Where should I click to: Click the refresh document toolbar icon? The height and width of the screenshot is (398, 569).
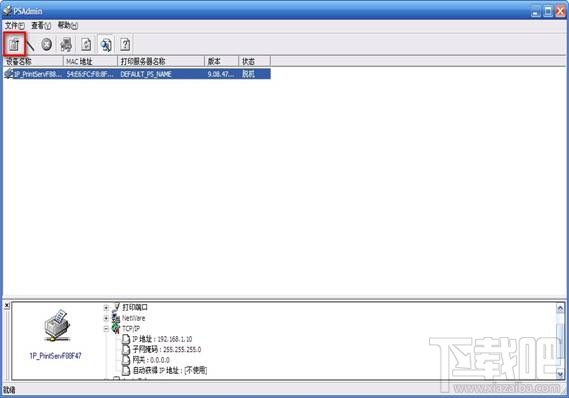pos(86,44)
